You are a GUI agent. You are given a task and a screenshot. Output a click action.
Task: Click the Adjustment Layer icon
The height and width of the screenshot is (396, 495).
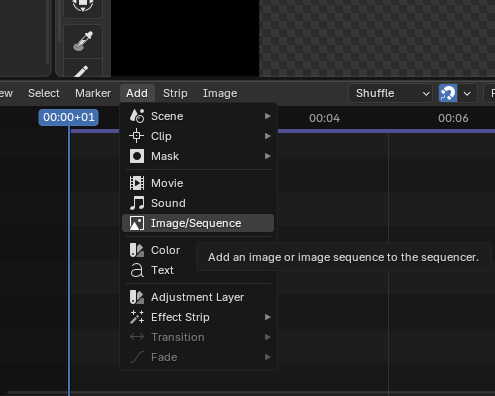pos(137,297)
